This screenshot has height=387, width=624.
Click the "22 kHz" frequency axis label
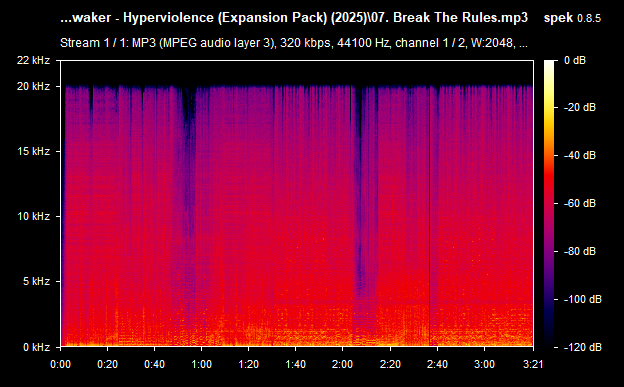click(x=33, y=60)
